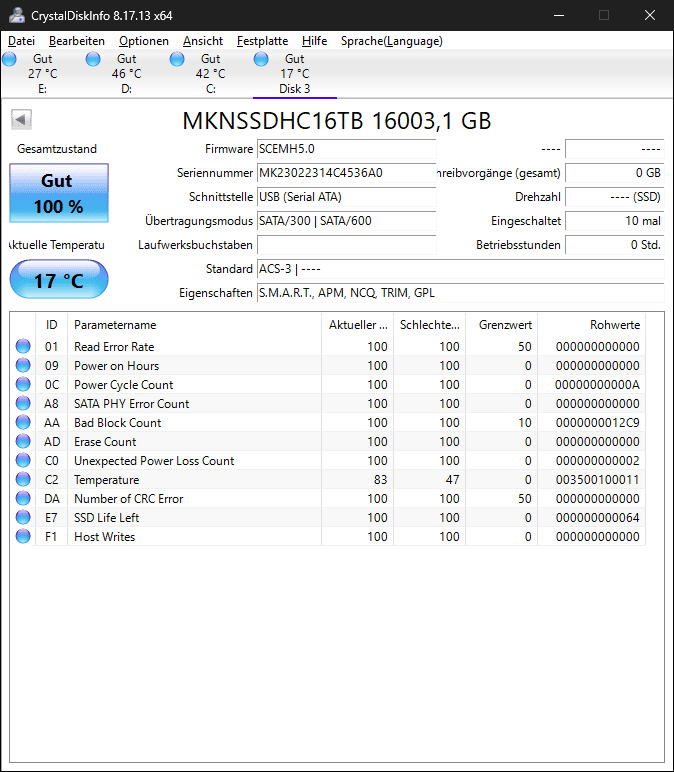Click the CrystalDiskInfo app icon in title bar
Image resolution: width=674 pixels, height=772 pixels.
17,15
